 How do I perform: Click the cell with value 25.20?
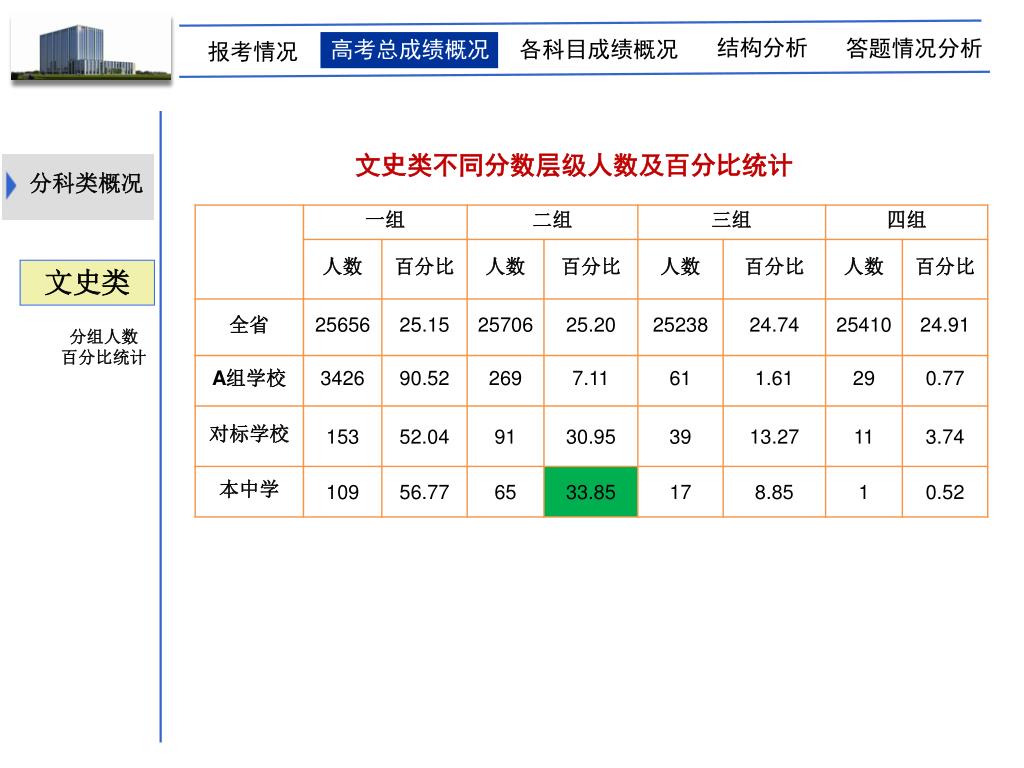(x=590, y=327)
